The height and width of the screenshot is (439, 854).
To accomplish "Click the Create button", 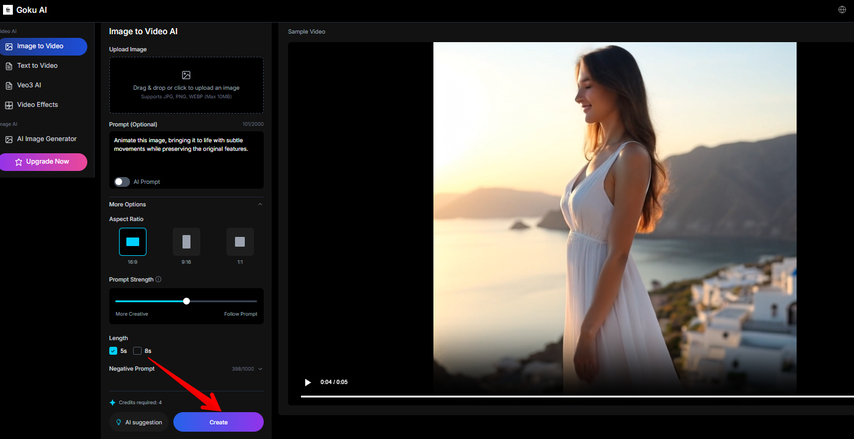I will pos(218,422).
